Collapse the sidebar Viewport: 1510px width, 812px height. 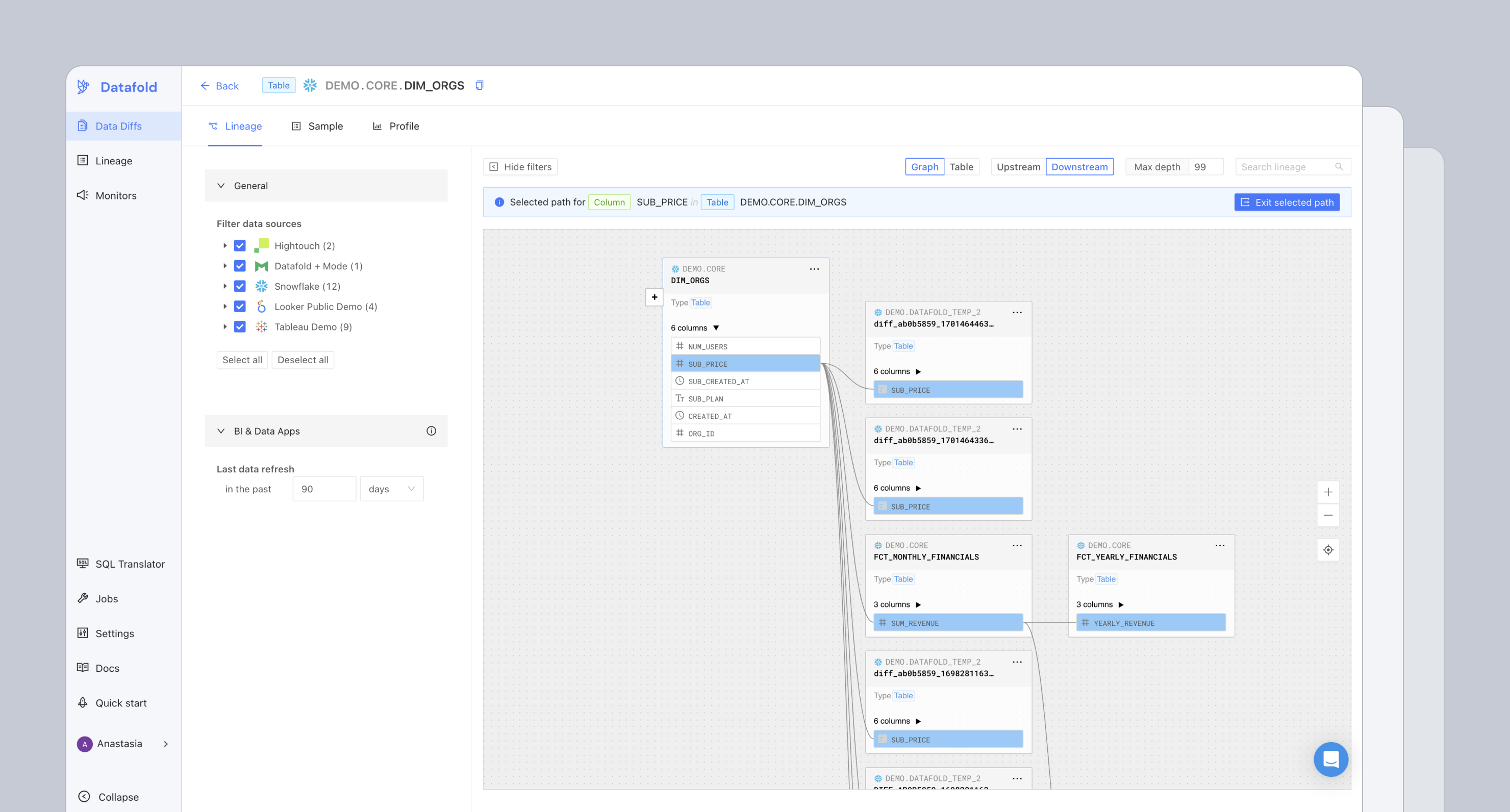tap(109, 797)
